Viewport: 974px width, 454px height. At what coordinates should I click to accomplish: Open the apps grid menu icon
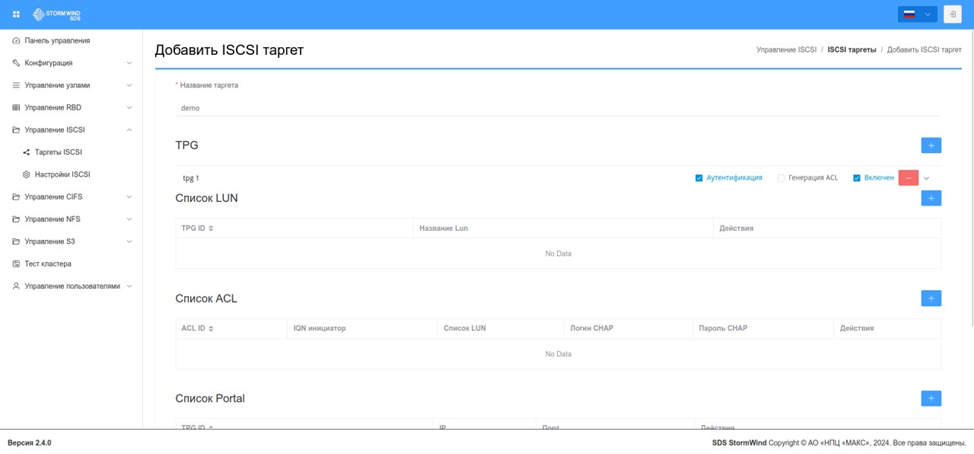tap(16, 14)
